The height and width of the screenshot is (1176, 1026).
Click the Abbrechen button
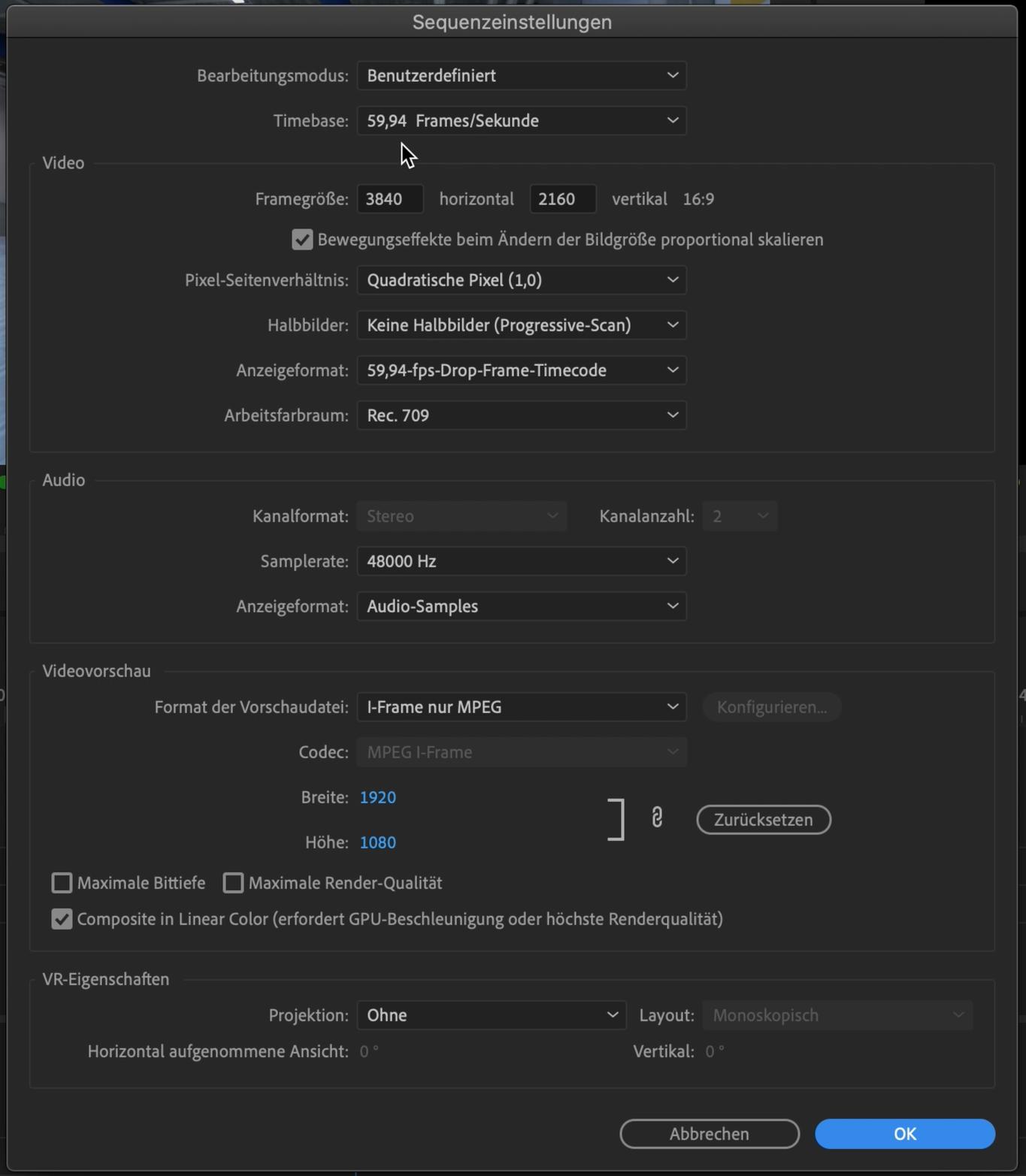coord(709,1134)
